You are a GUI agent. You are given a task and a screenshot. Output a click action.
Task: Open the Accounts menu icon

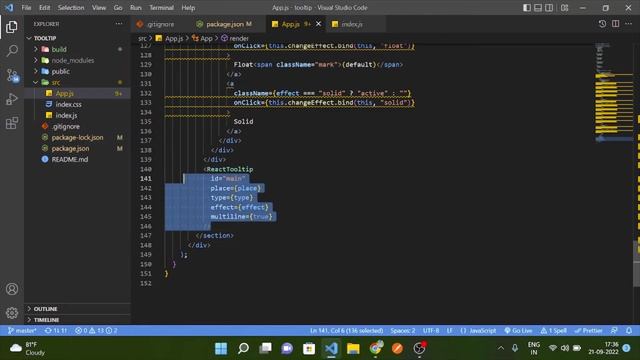coord(12,289)
